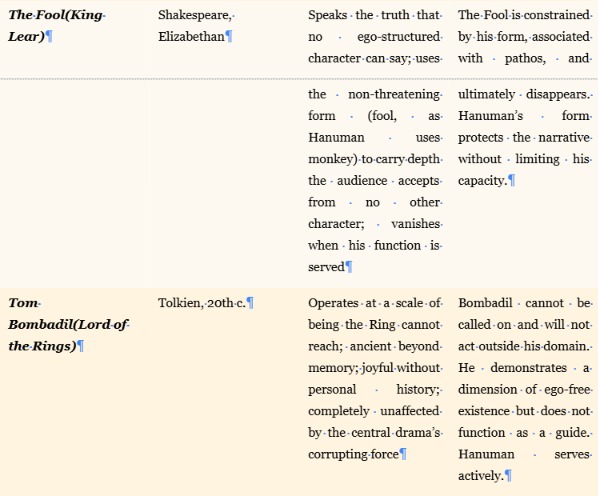Viewport: 598px width, 496px height.
Task: Click the text 'Bombadil cannot be'
Action: [524, 303]
